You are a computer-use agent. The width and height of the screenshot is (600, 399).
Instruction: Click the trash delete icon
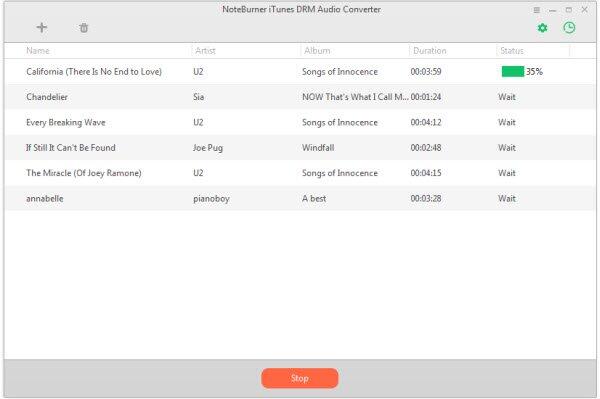(x=83, y=28)
